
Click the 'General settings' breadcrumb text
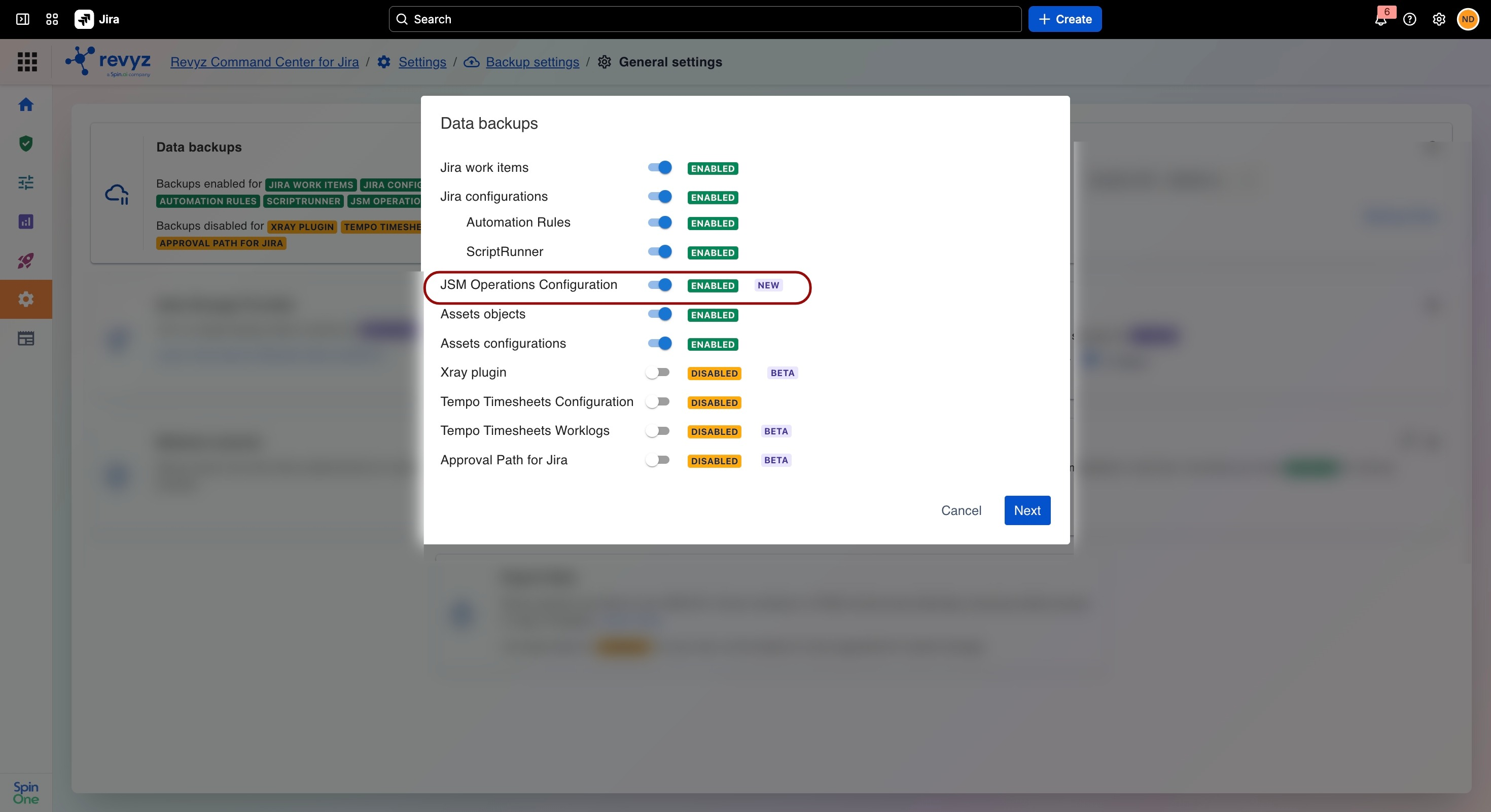[670, 62]
